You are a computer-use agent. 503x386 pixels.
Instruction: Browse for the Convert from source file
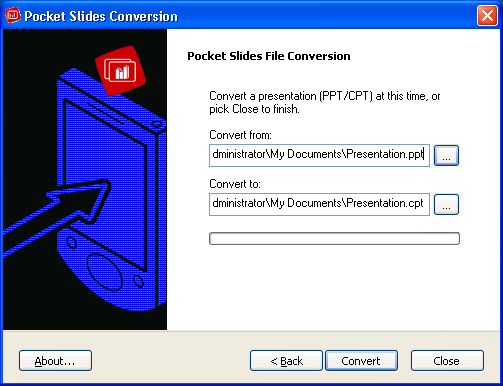[x=446, y=155]
